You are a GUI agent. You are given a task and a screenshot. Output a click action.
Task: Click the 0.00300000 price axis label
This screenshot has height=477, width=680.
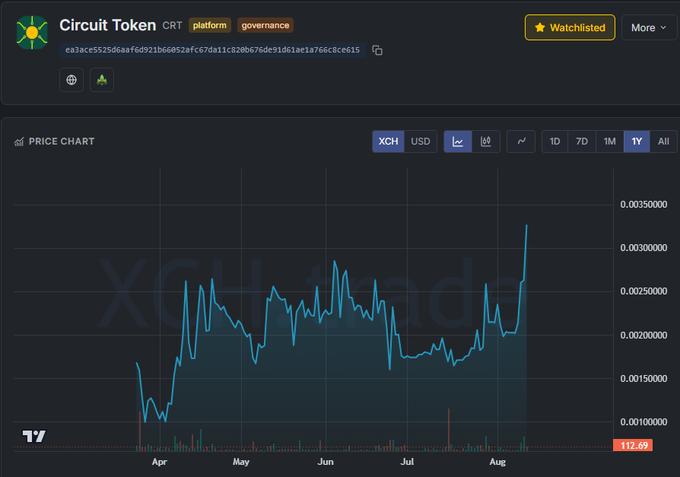point(644,248)
